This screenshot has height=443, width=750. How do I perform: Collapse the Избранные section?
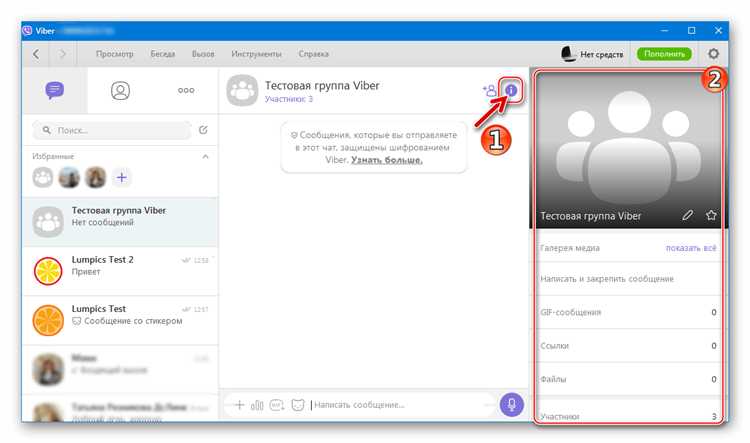205,156
